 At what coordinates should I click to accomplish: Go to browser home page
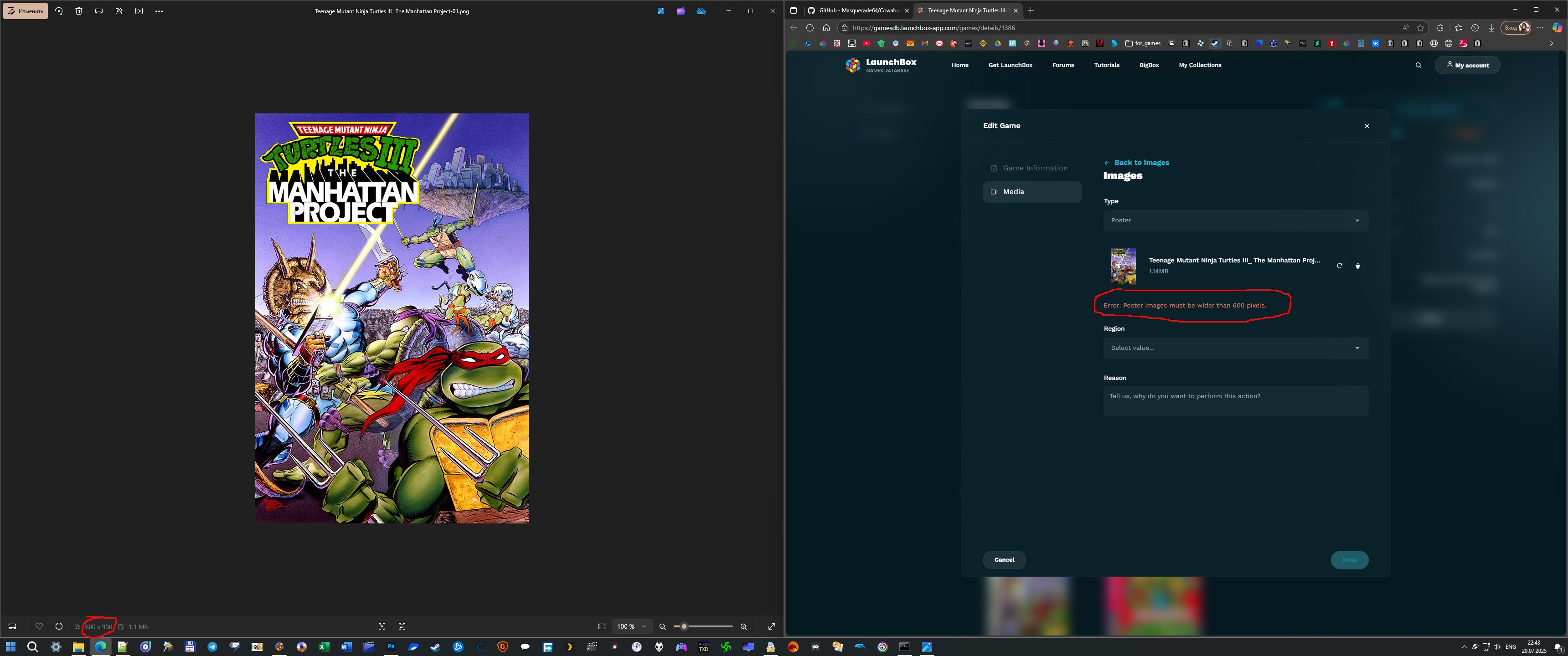[826, 27]
